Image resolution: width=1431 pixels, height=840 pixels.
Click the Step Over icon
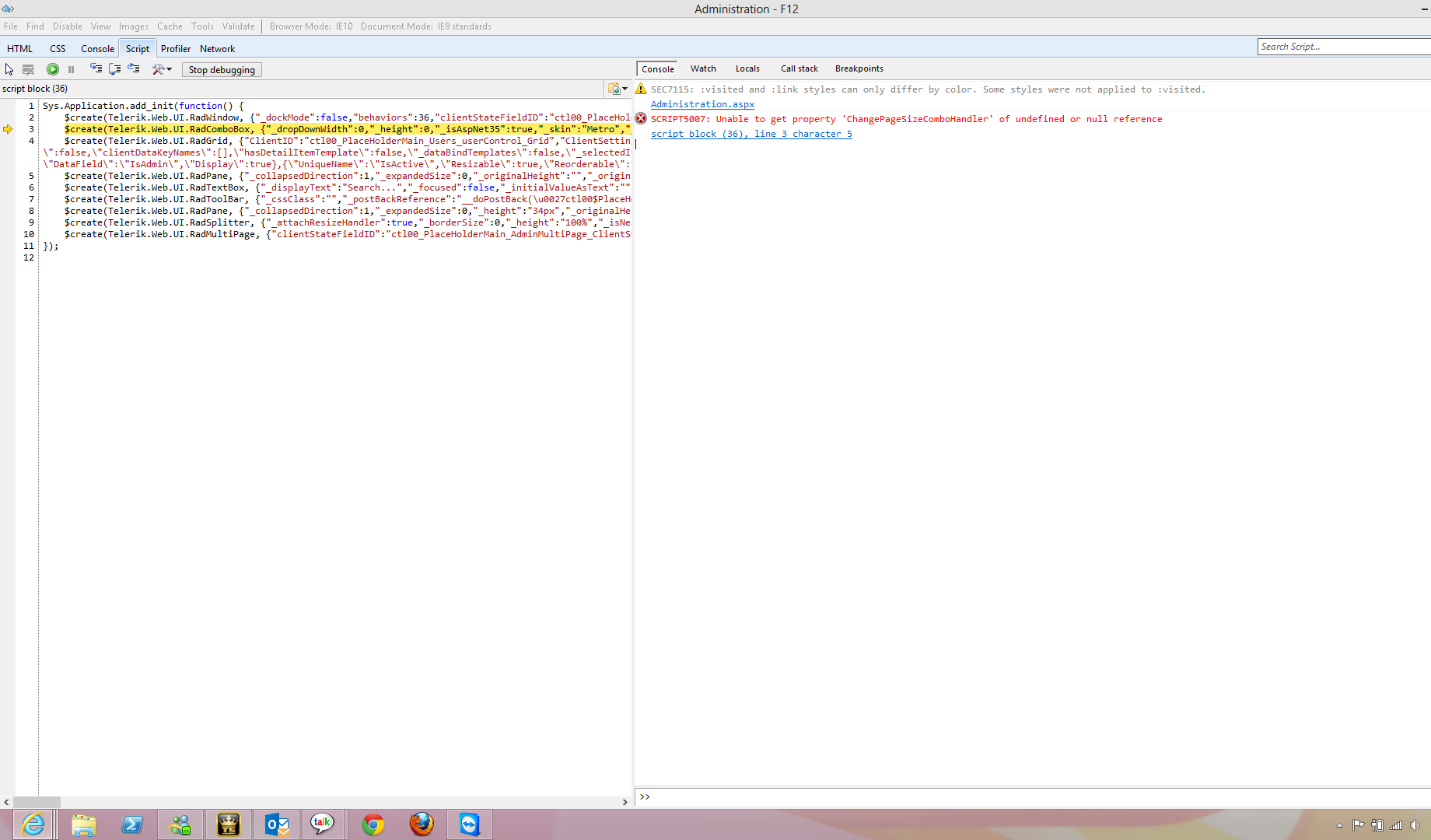coord(114,69)
